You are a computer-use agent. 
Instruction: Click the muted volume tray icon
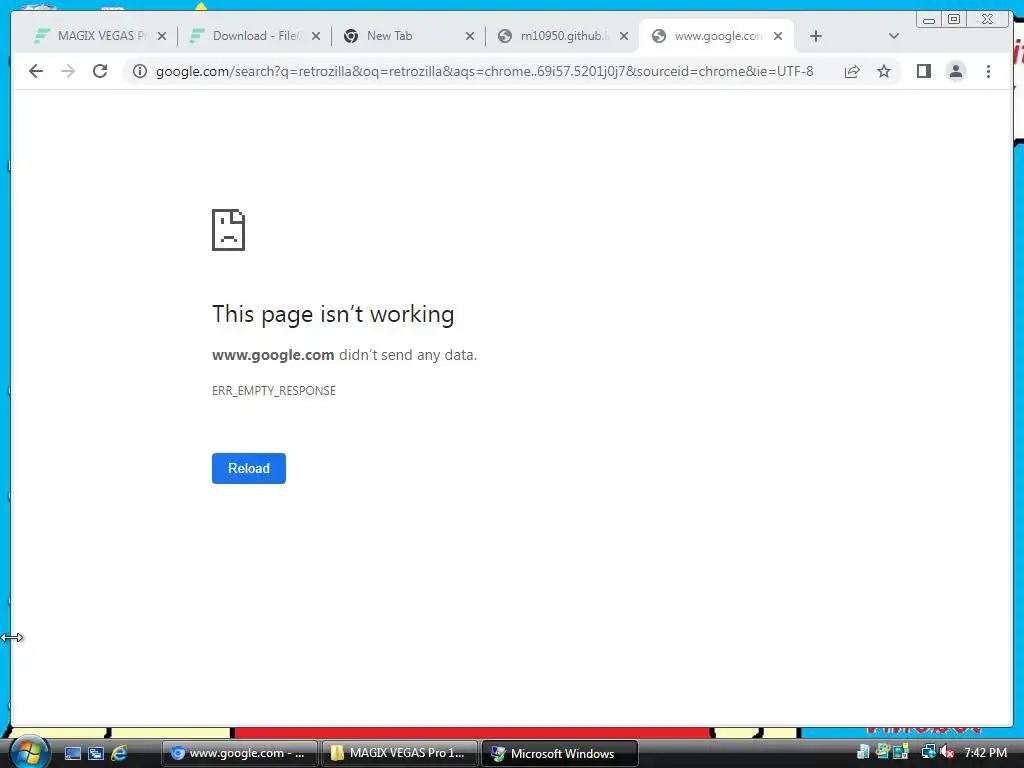pos(946,752)
